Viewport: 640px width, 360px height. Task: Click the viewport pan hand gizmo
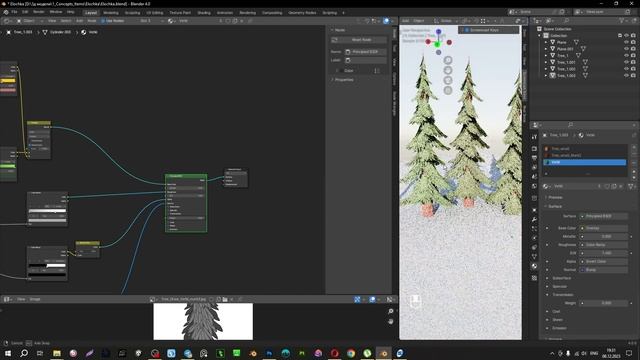pyautogui.click(x=448, y=70)
